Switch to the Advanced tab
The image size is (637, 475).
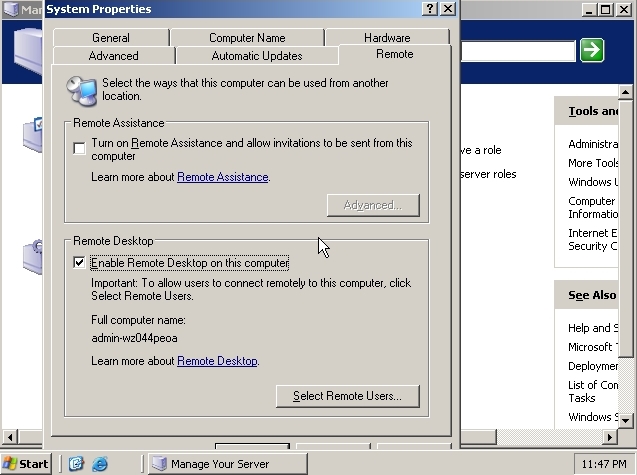point(113,56)
